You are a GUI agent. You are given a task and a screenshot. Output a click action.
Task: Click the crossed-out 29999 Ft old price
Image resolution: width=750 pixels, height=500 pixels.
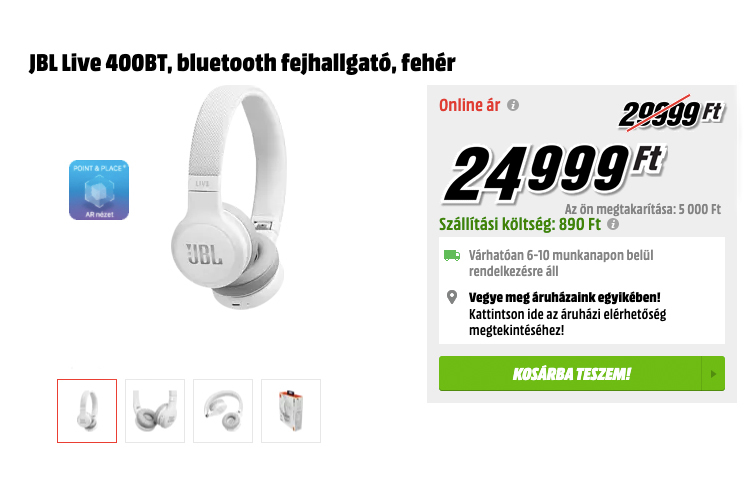[x=672, y=113]
